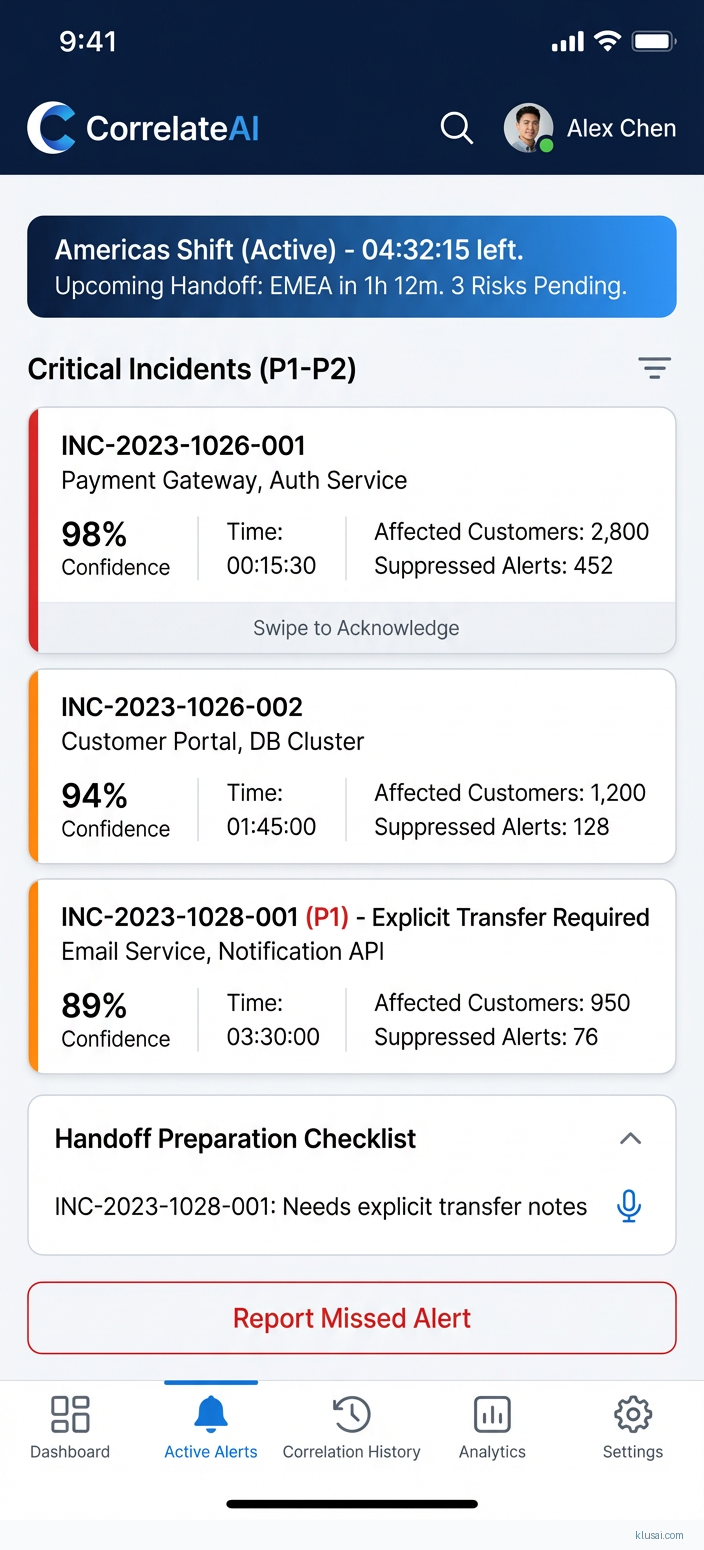Open search with the magnifier icon
This screenshot has width=704, height=1550.
(x=456, y=128)
